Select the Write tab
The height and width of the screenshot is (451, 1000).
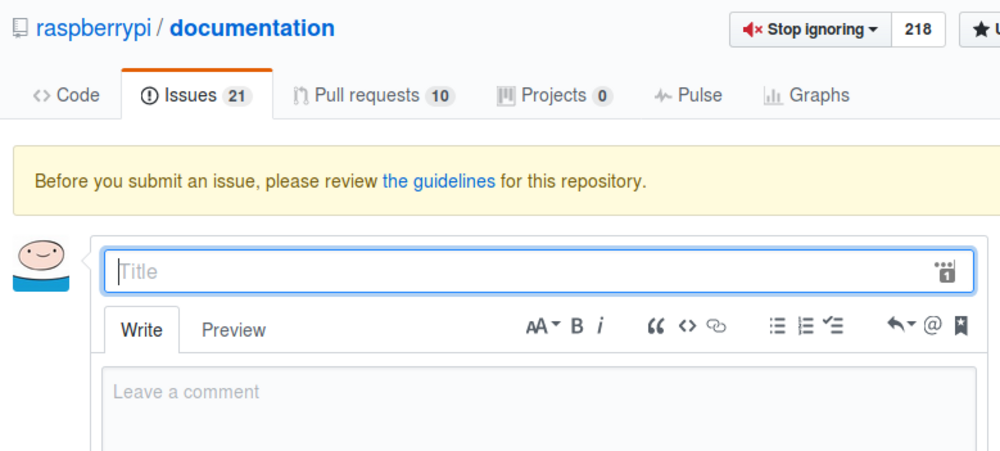click(x=142, y=330)
